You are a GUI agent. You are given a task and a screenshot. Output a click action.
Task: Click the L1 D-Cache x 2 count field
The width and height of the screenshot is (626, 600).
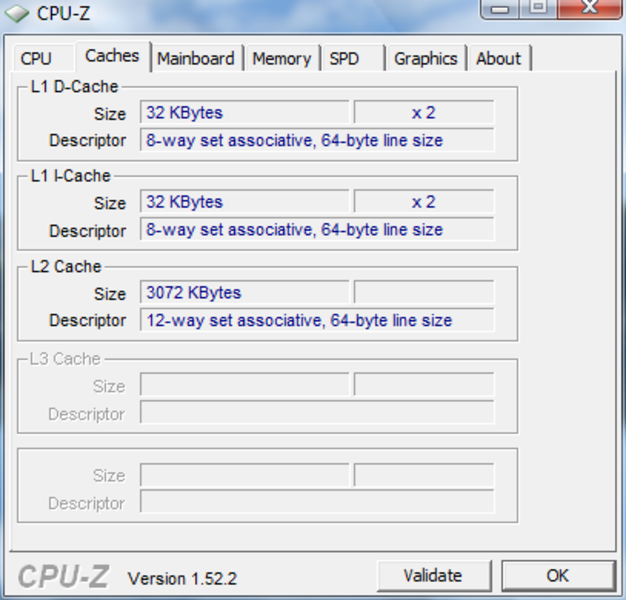424,113
